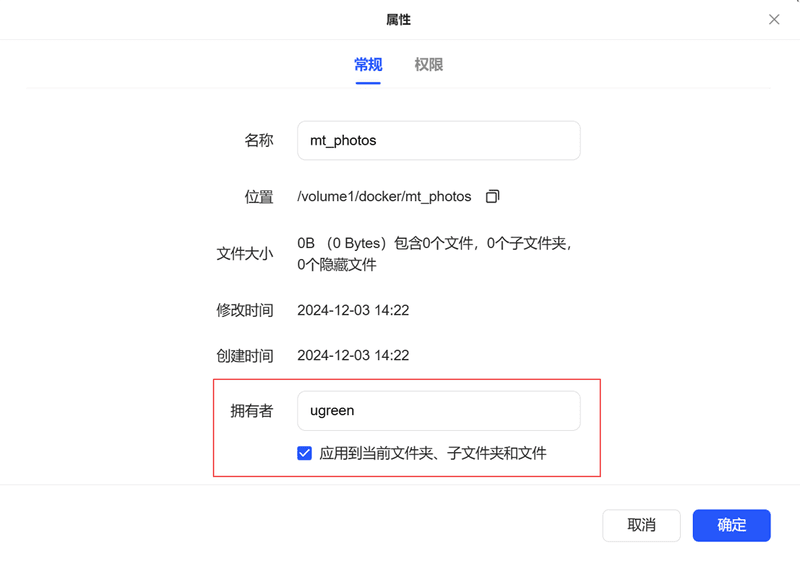
Task: Select the path /volume1/docker/mt_photos
Action: coord(384,196)
